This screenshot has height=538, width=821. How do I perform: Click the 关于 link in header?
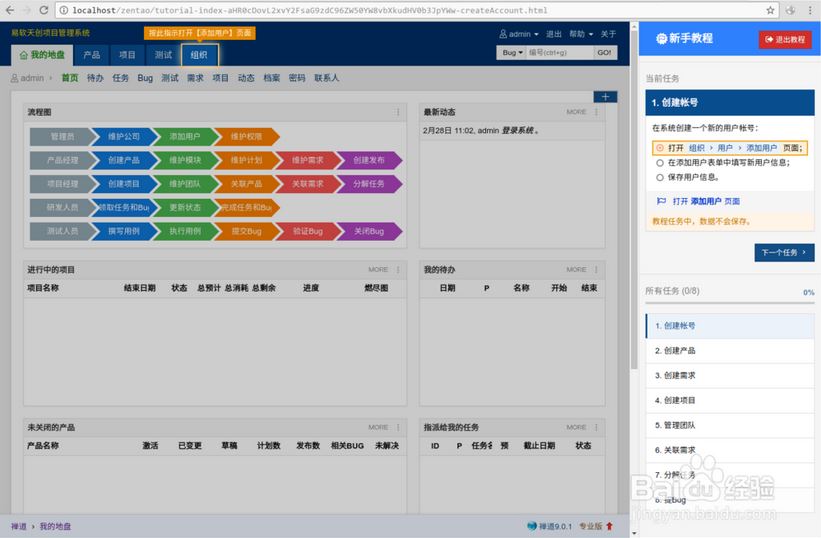point(608,34)
